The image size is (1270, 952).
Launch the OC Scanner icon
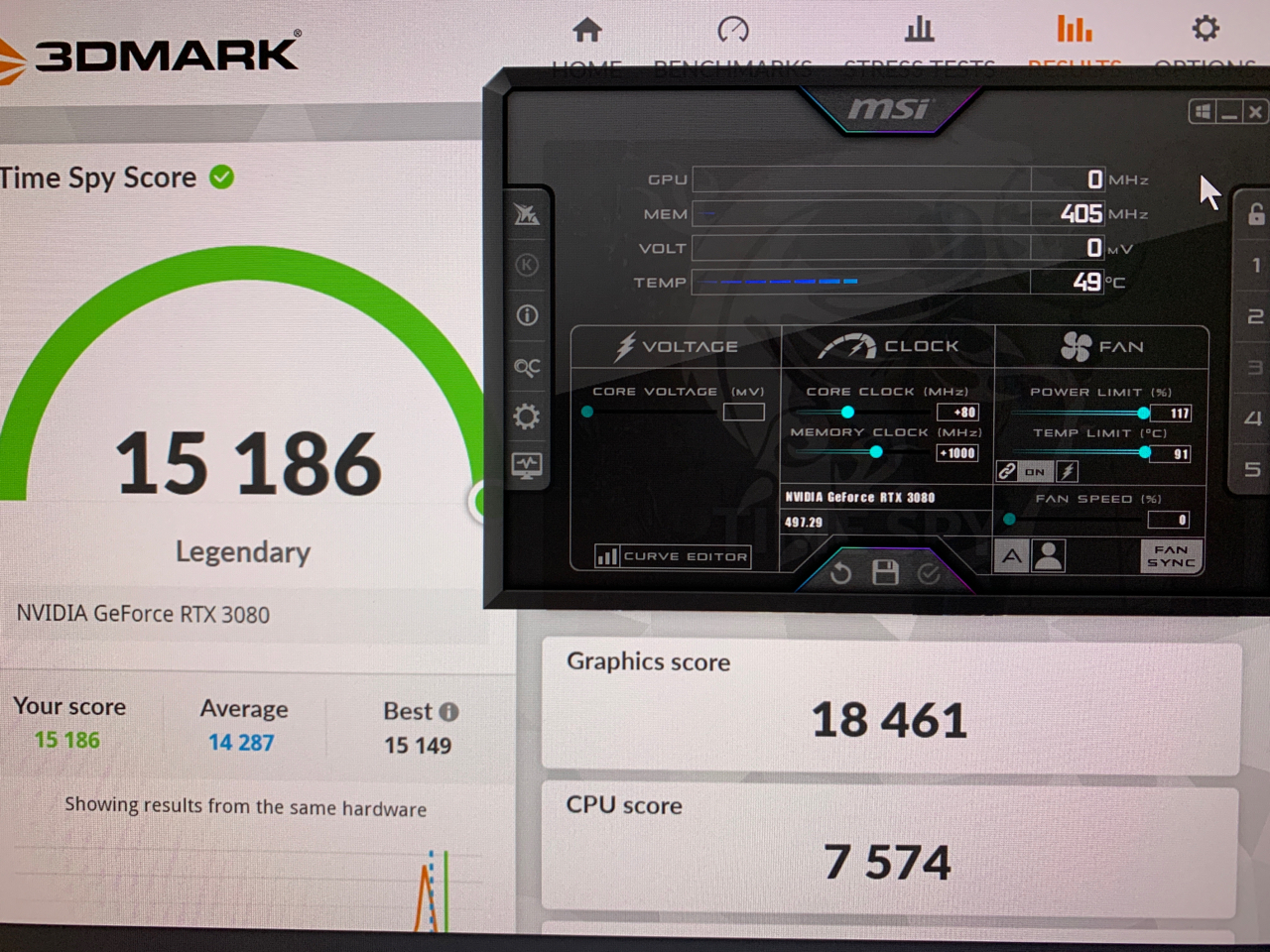click(526, 366)
